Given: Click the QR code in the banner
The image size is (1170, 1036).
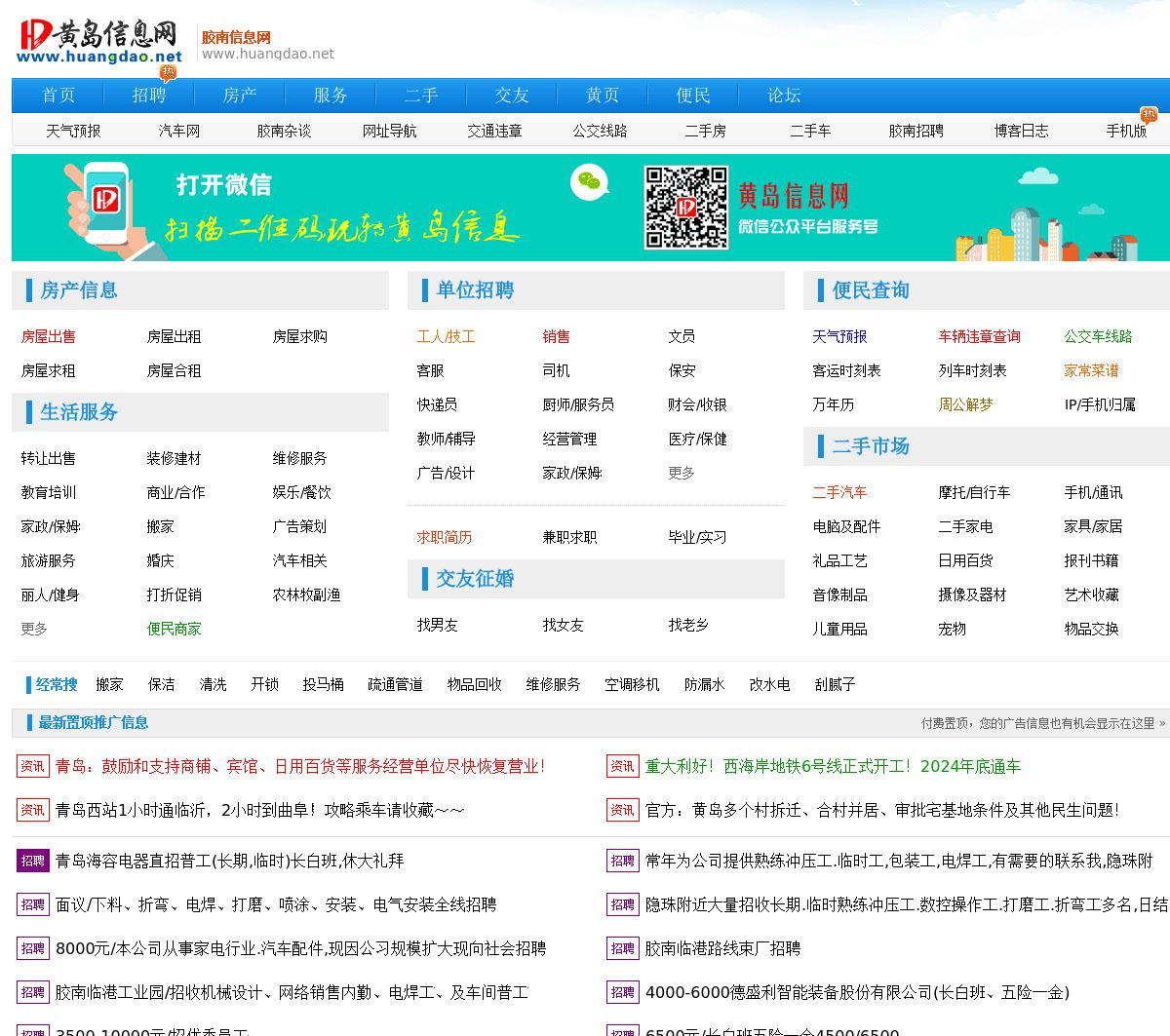Looking at the screenshot, I should 685,207.
